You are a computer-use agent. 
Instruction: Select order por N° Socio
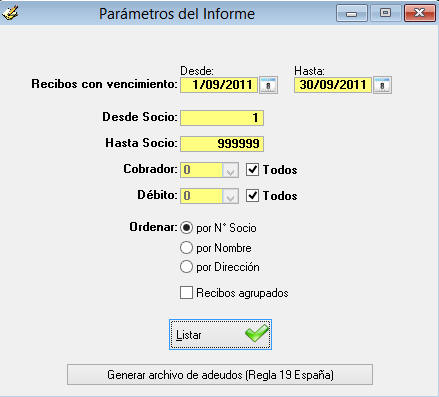pos(186,228)
